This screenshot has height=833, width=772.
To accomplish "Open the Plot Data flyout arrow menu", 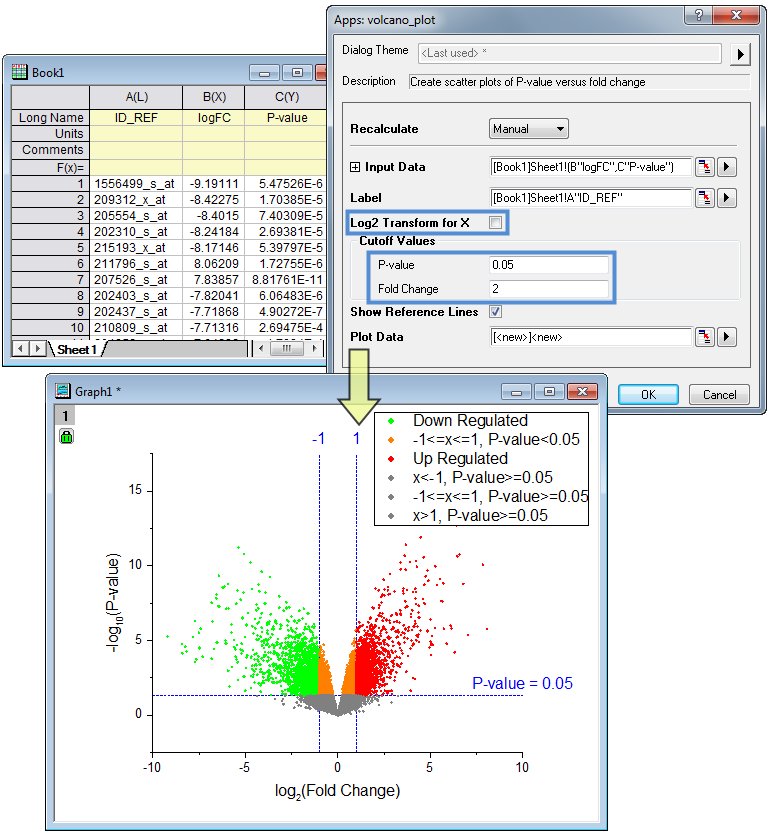I will 726,337.
